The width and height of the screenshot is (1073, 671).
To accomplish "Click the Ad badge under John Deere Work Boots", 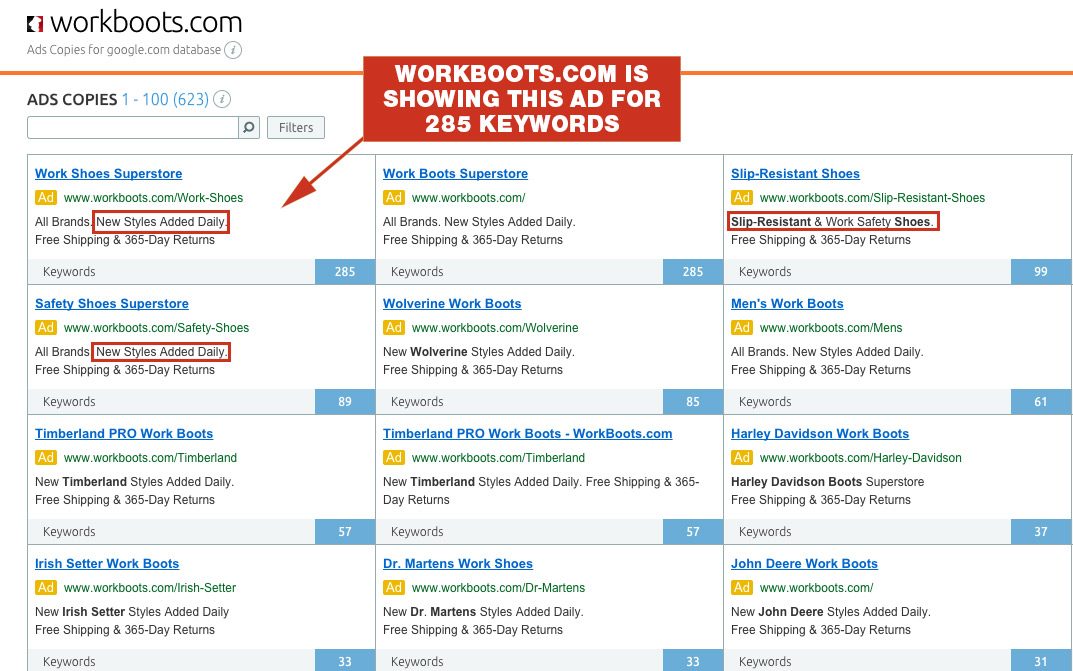I will [x=742, y=588].
